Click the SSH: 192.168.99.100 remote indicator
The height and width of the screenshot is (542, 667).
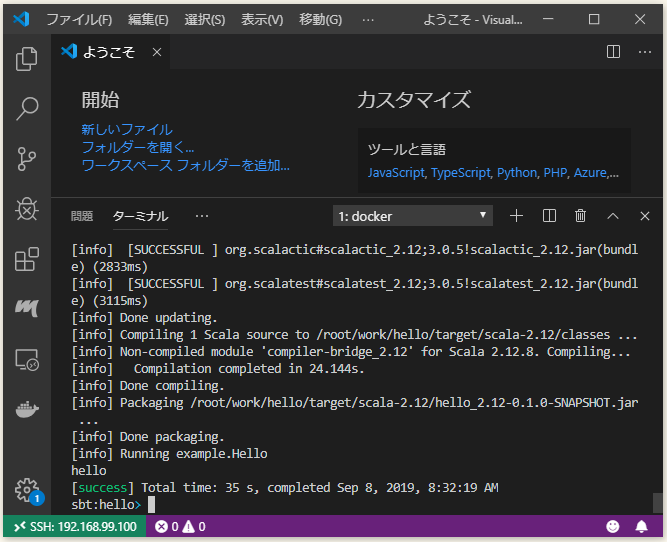tap(75, 527)
